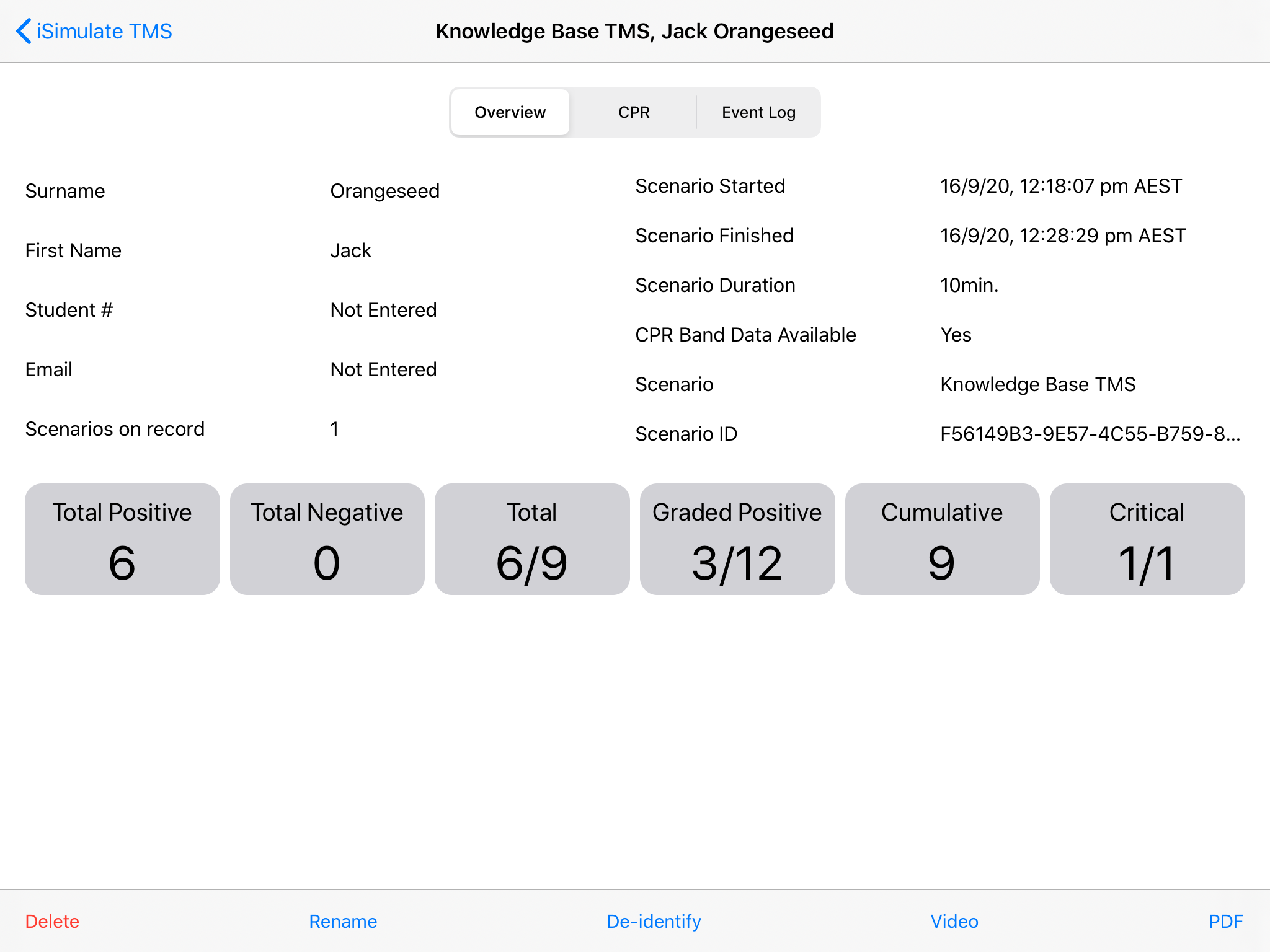
Task: Tap the back chevron icon
Action: pos(24,31)
